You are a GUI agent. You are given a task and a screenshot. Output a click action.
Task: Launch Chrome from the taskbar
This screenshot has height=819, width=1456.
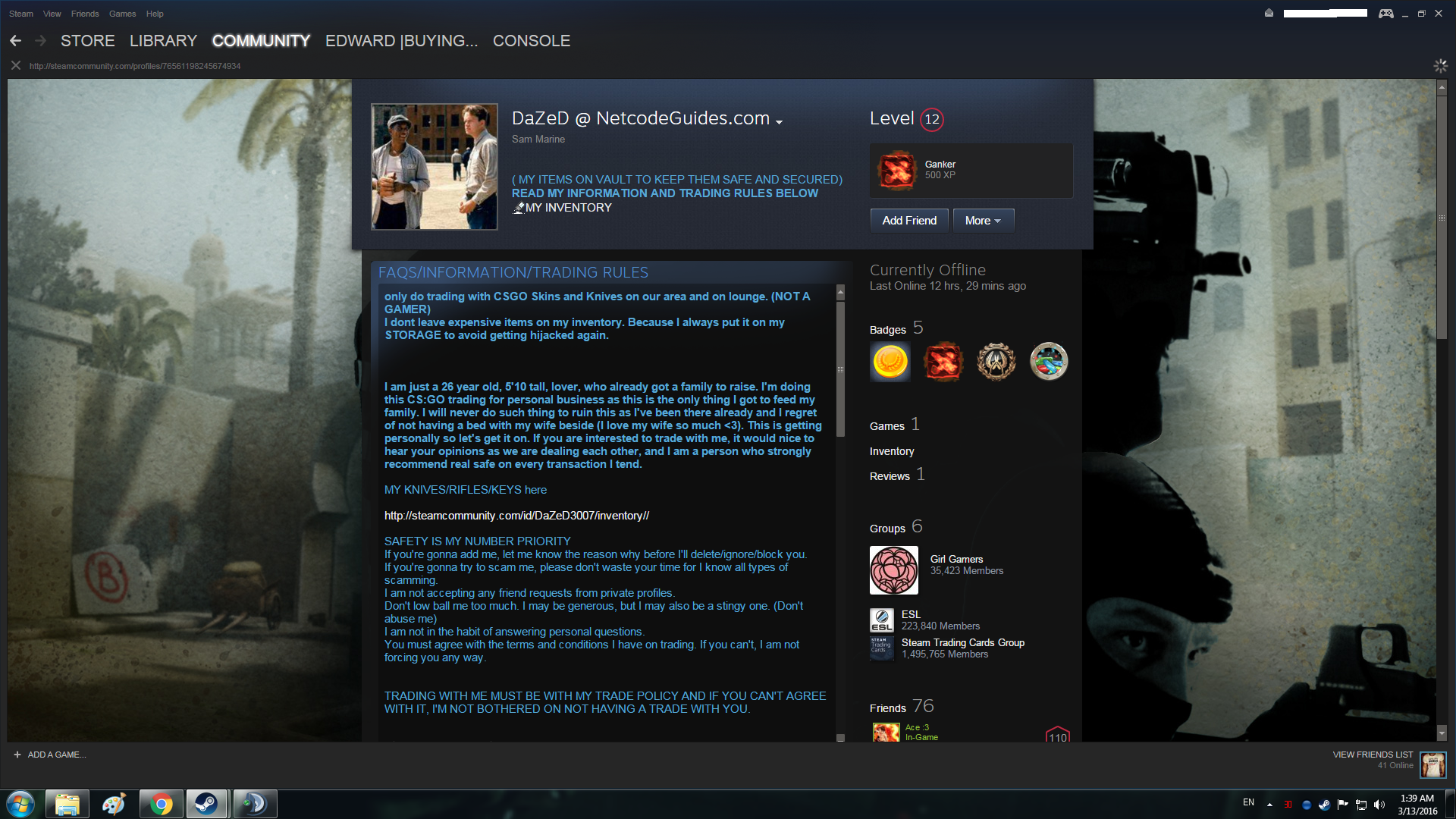point(161,804)
